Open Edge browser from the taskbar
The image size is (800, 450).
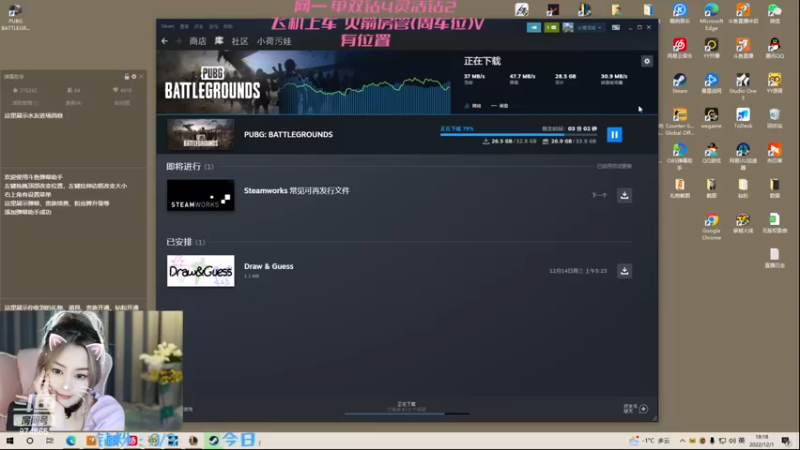[x=70, y=440]
